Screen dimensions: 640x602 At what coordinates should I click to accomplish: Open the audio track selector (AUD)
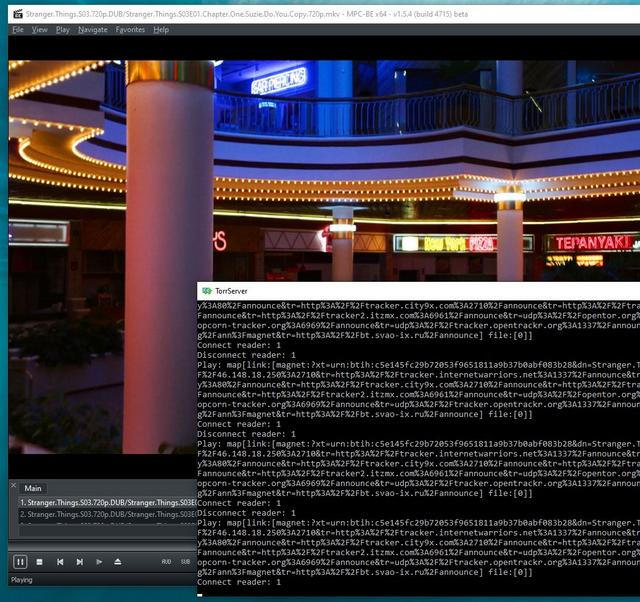pyautogui.click(x=166, y=562)
